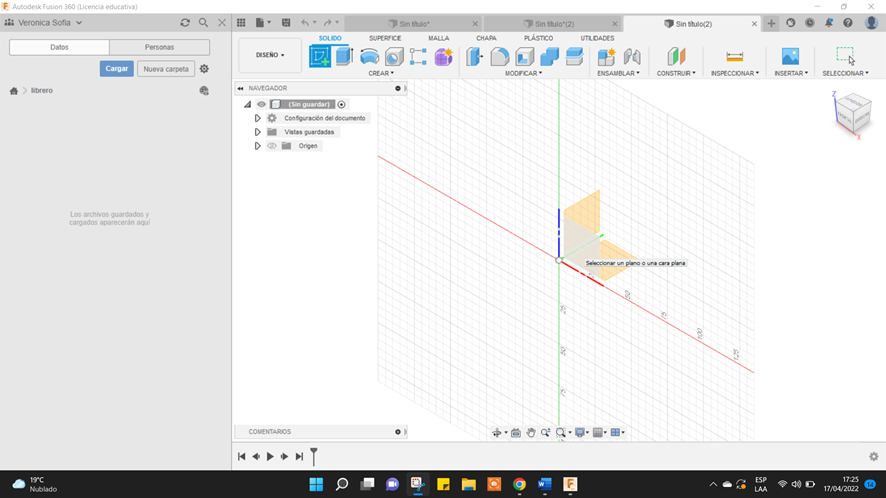Expand the Origen node

[258, 146]
